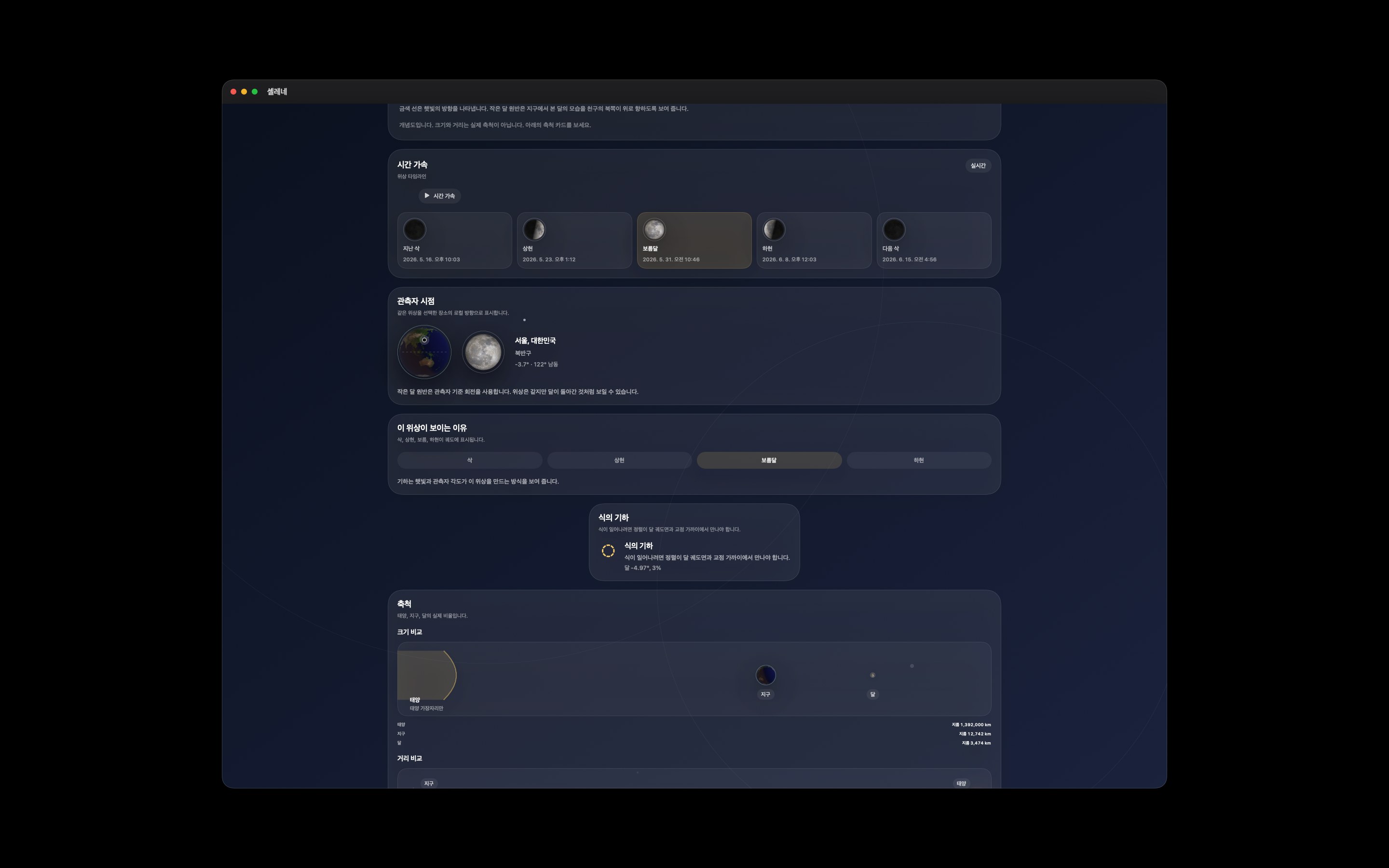Click the Earth icon in 크기 비교
The height and width of the screenshot is (868, 1389).
(x=765, y=675)
